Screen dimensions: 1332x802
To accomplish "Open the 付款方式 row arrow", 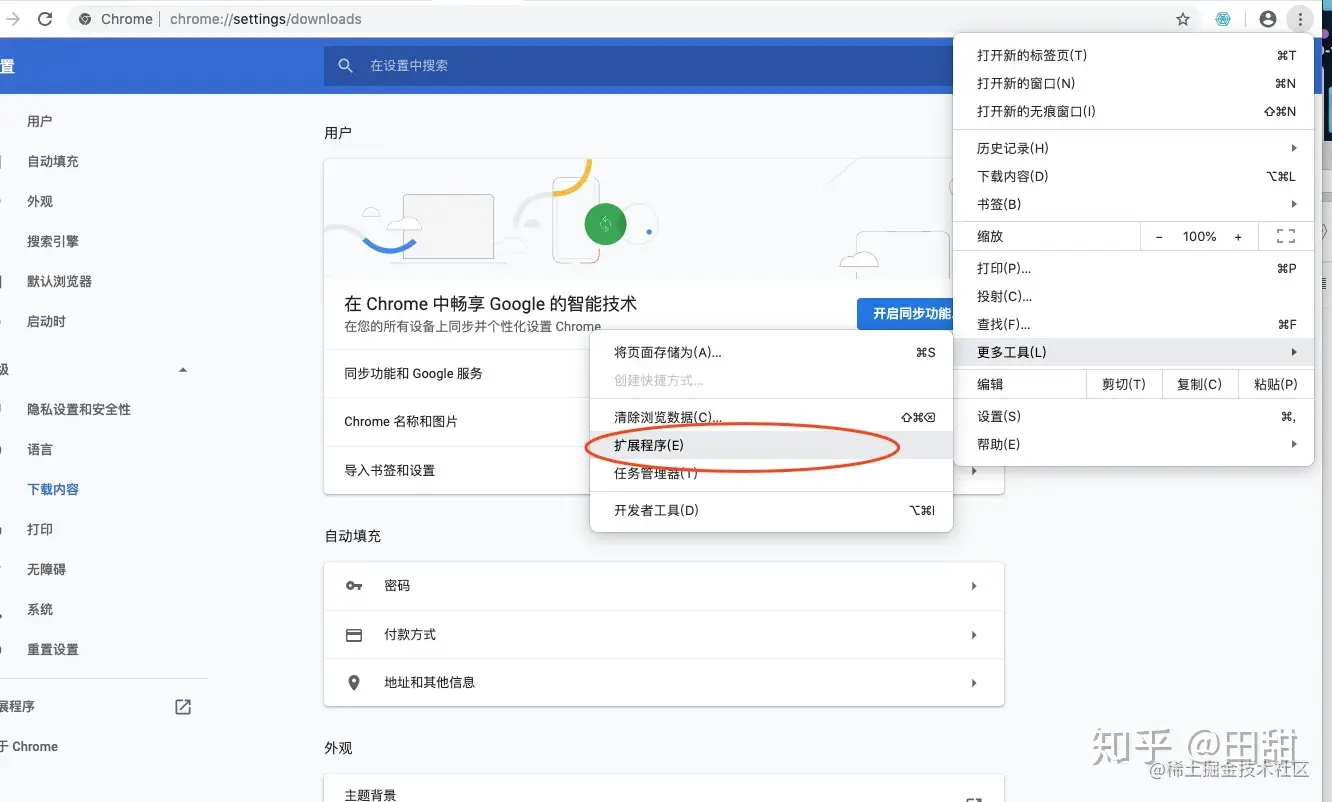I will [974, 635].
